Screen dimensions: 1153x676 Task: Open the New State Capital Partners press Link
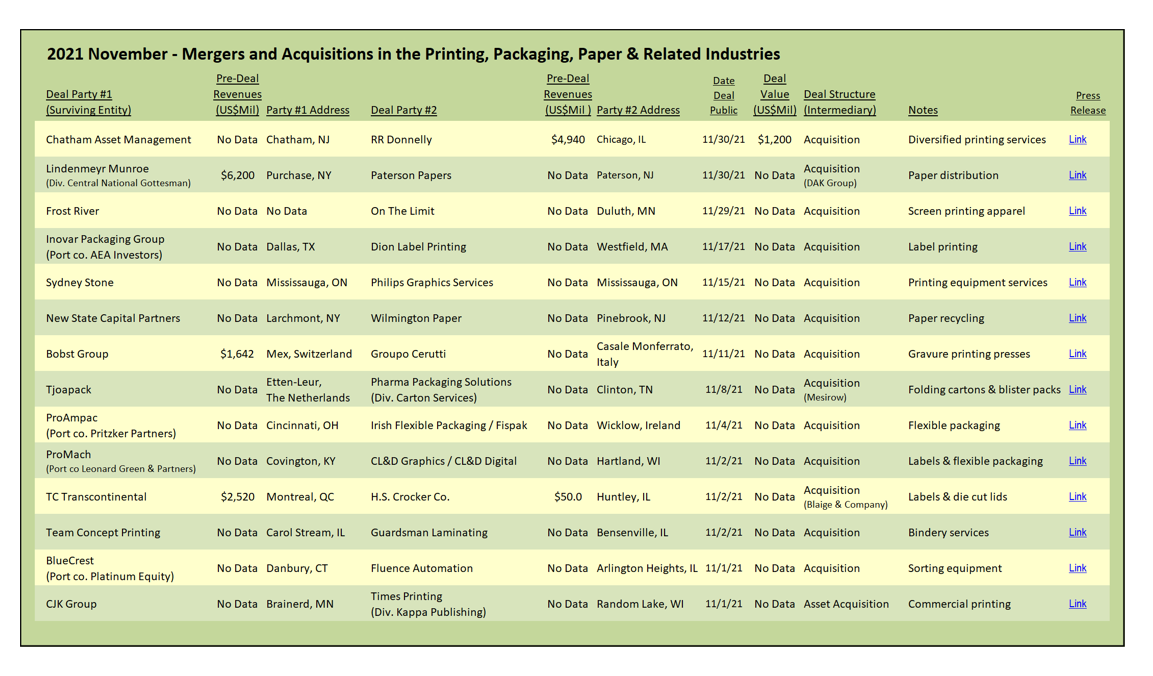click(x=1077, y=318)
